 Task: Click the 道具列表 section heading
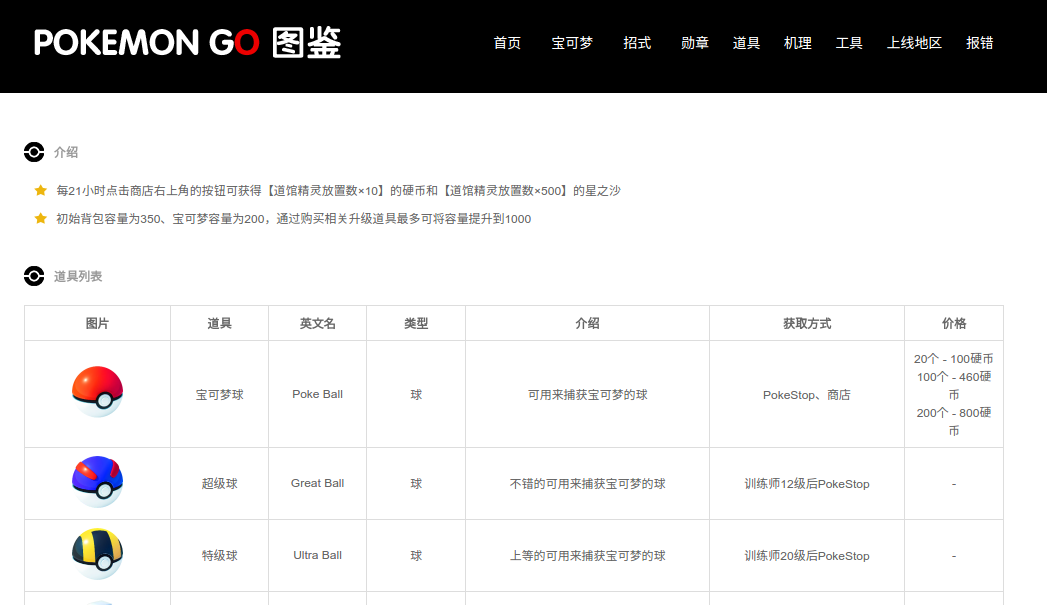coord(78,276)
